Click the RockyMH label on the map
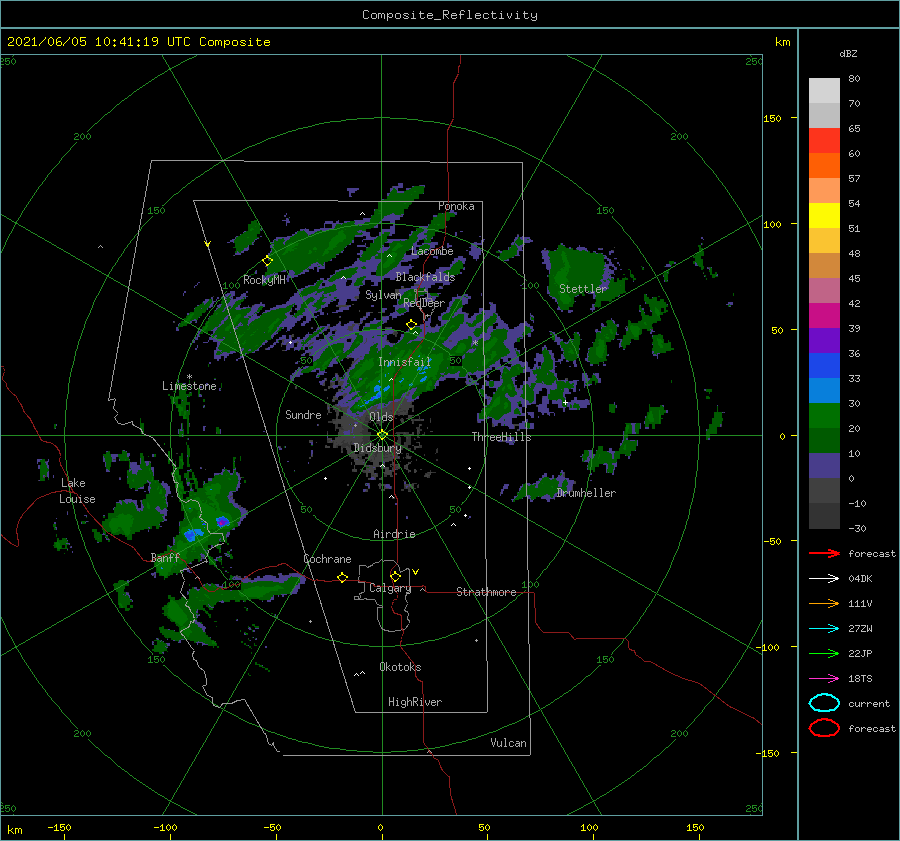Screen dimensions: 900x841 (x=264, y=280)
